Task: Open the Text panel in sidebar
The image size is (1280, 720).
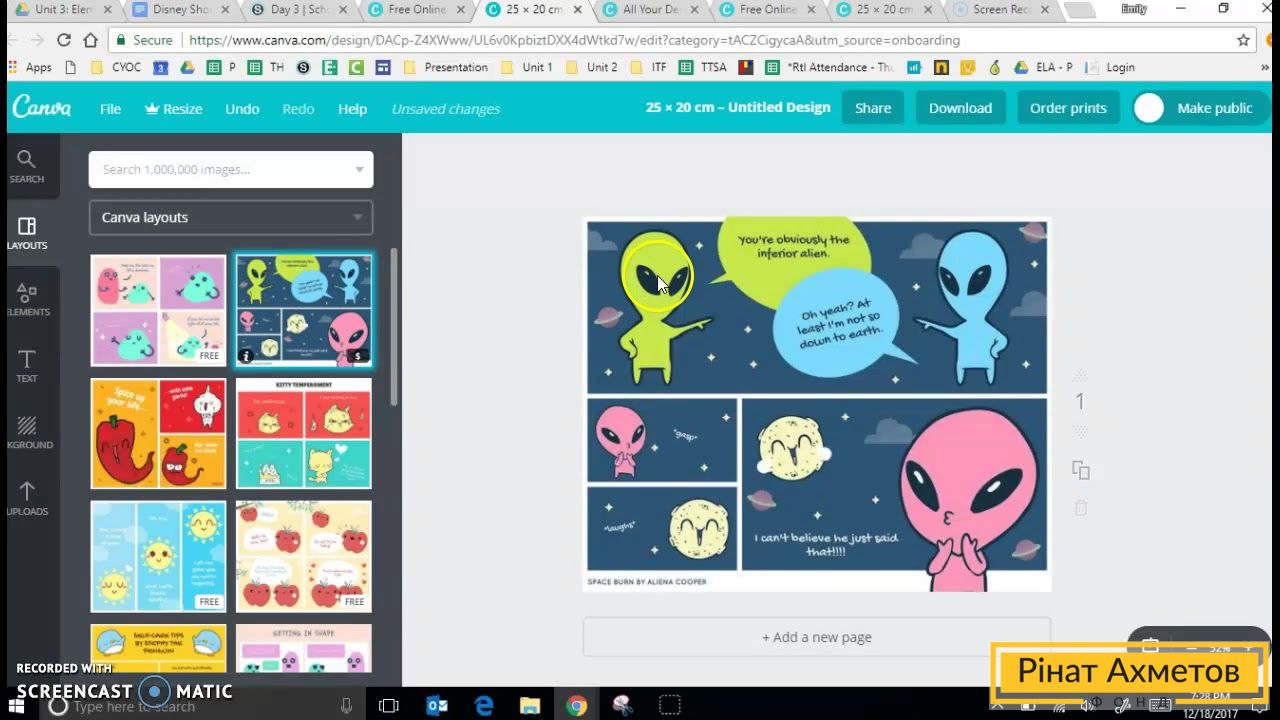Action: [x=27, y=366]
